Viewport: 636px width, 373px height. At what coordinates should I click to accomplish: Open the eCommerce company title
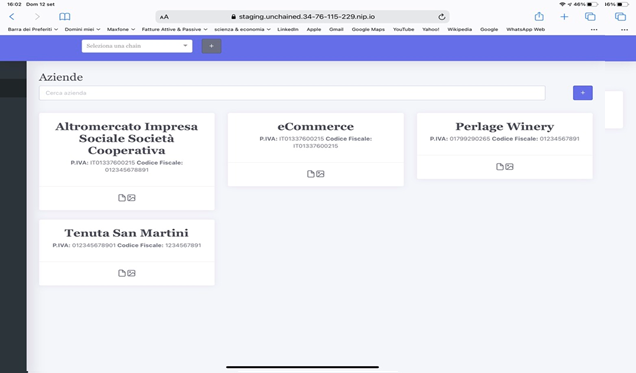(316, 126)
